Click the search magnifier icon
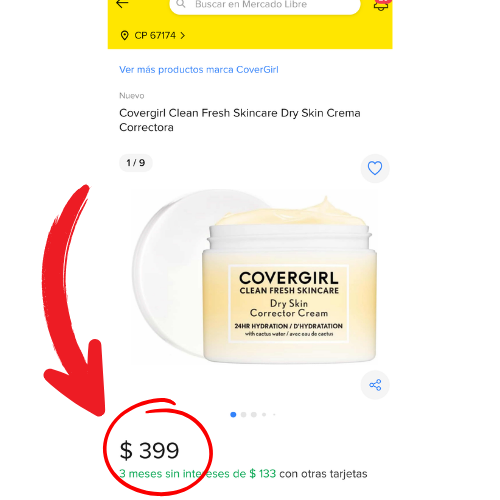The image size is (500, 500). click(181, 4)
